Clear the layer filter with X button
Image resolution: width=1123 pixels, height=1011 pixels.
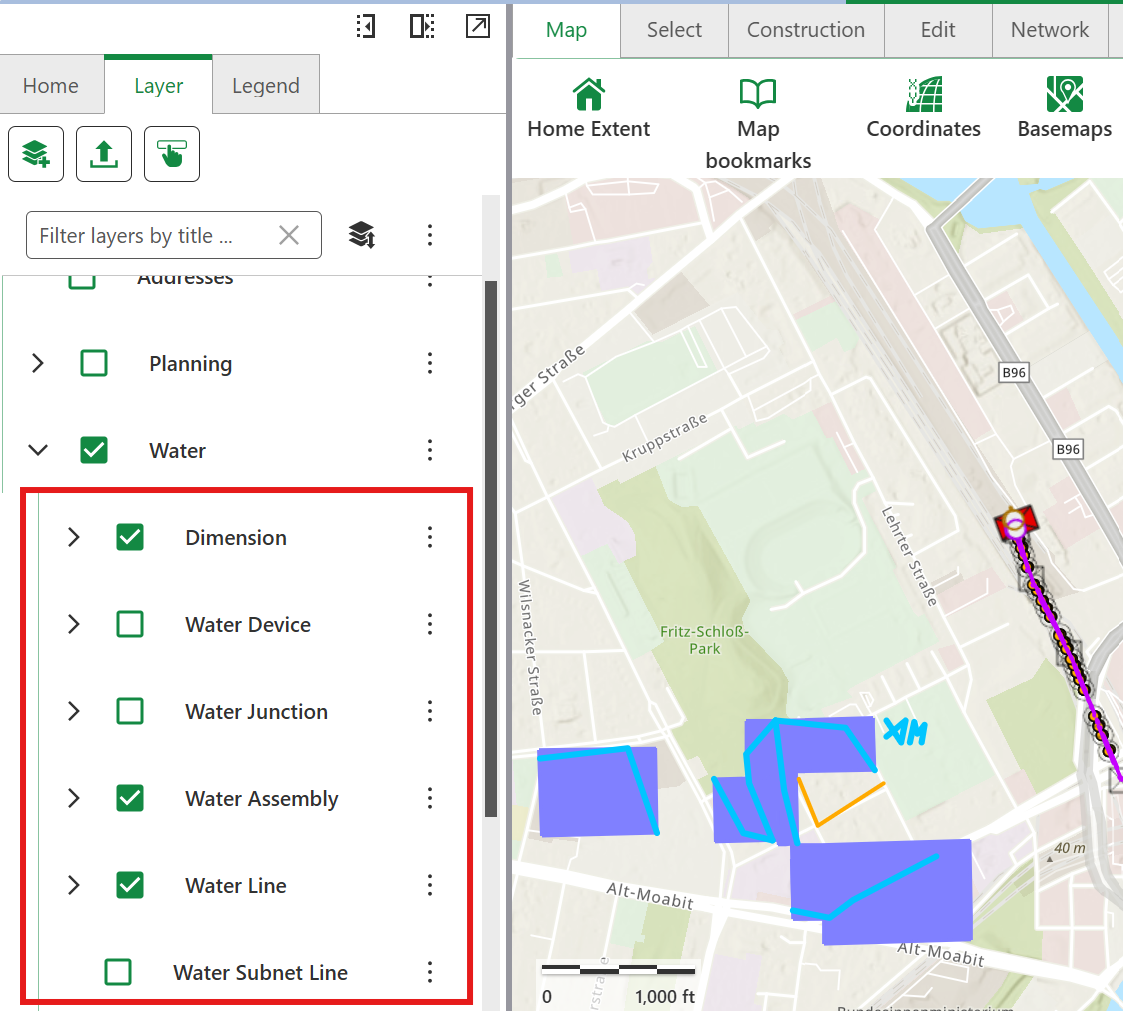(x=289, y=235)
